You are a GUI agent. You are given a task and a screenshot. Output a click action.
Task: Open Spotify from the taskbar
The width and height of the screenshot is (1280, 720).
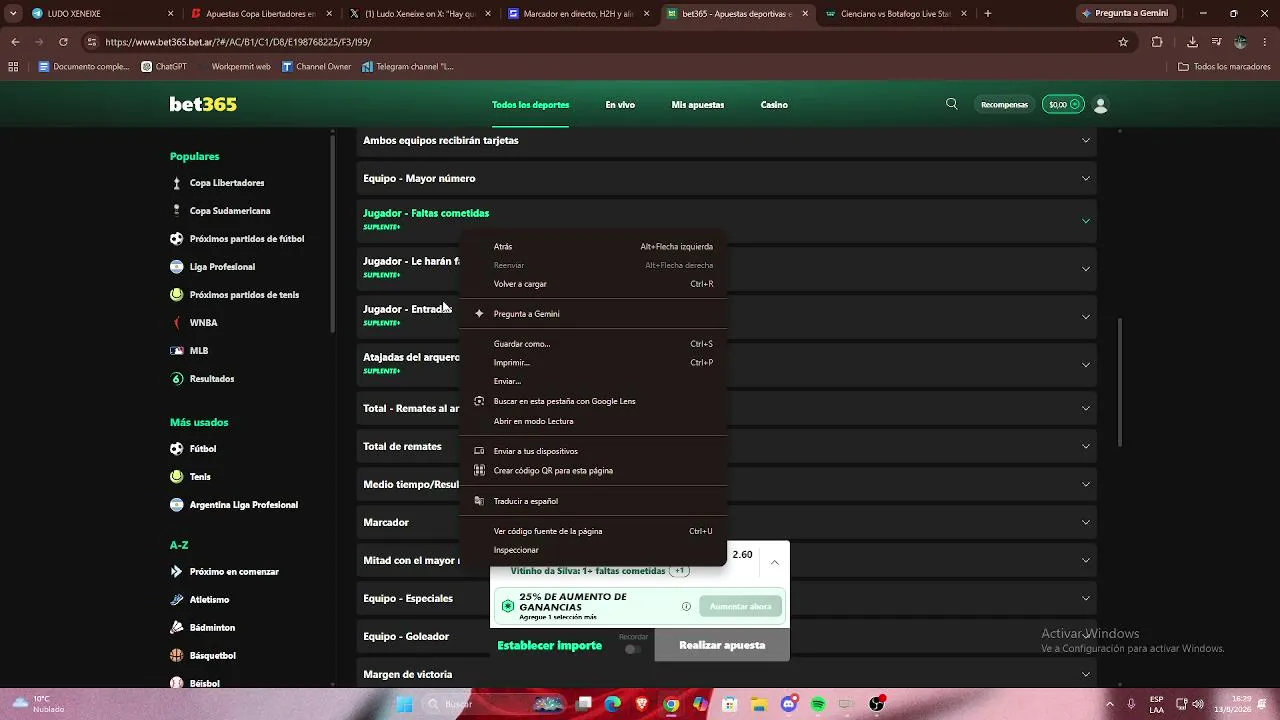818,704
